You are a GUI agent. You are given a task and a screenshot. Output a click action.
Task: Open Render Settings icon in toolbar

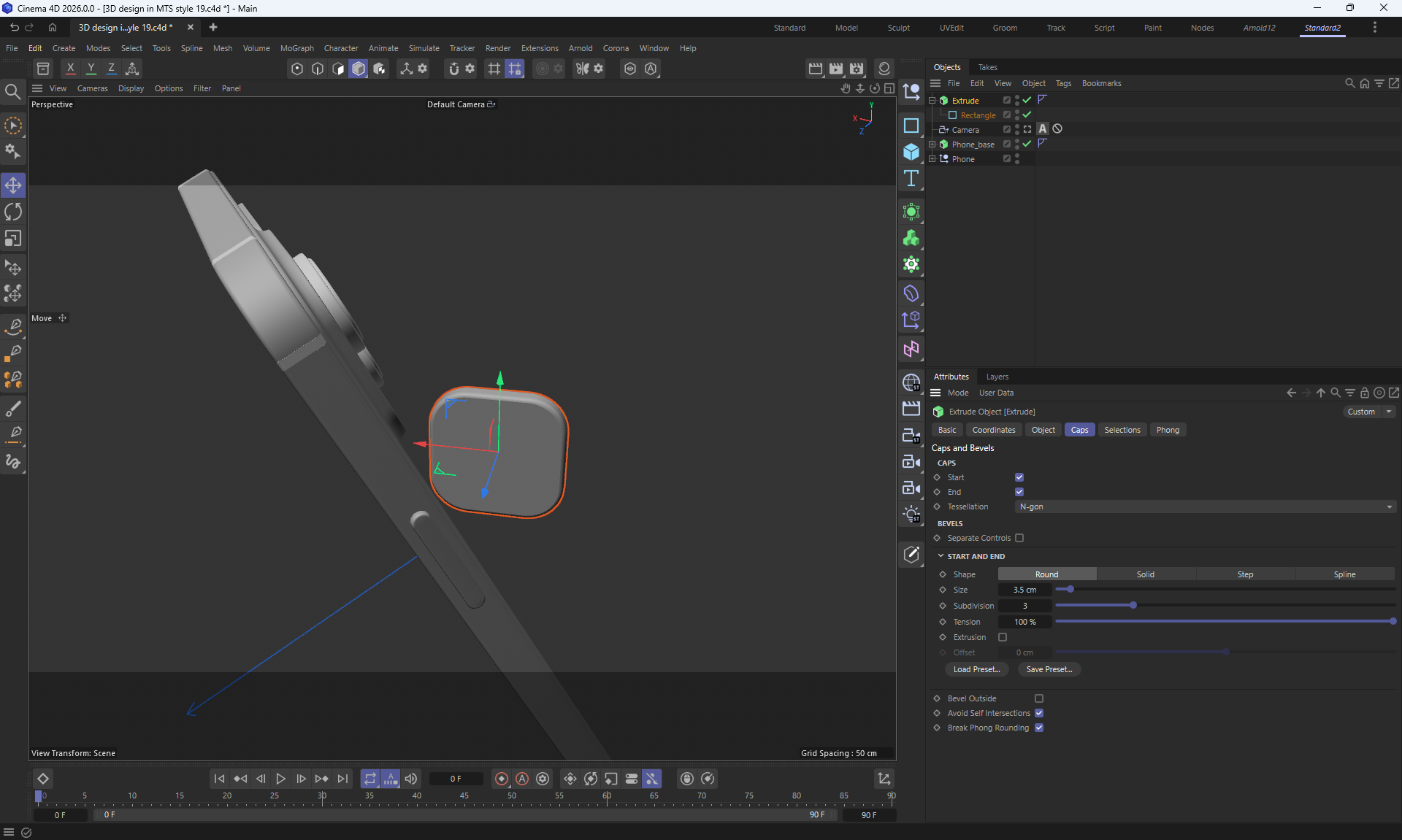coord(857,69)
